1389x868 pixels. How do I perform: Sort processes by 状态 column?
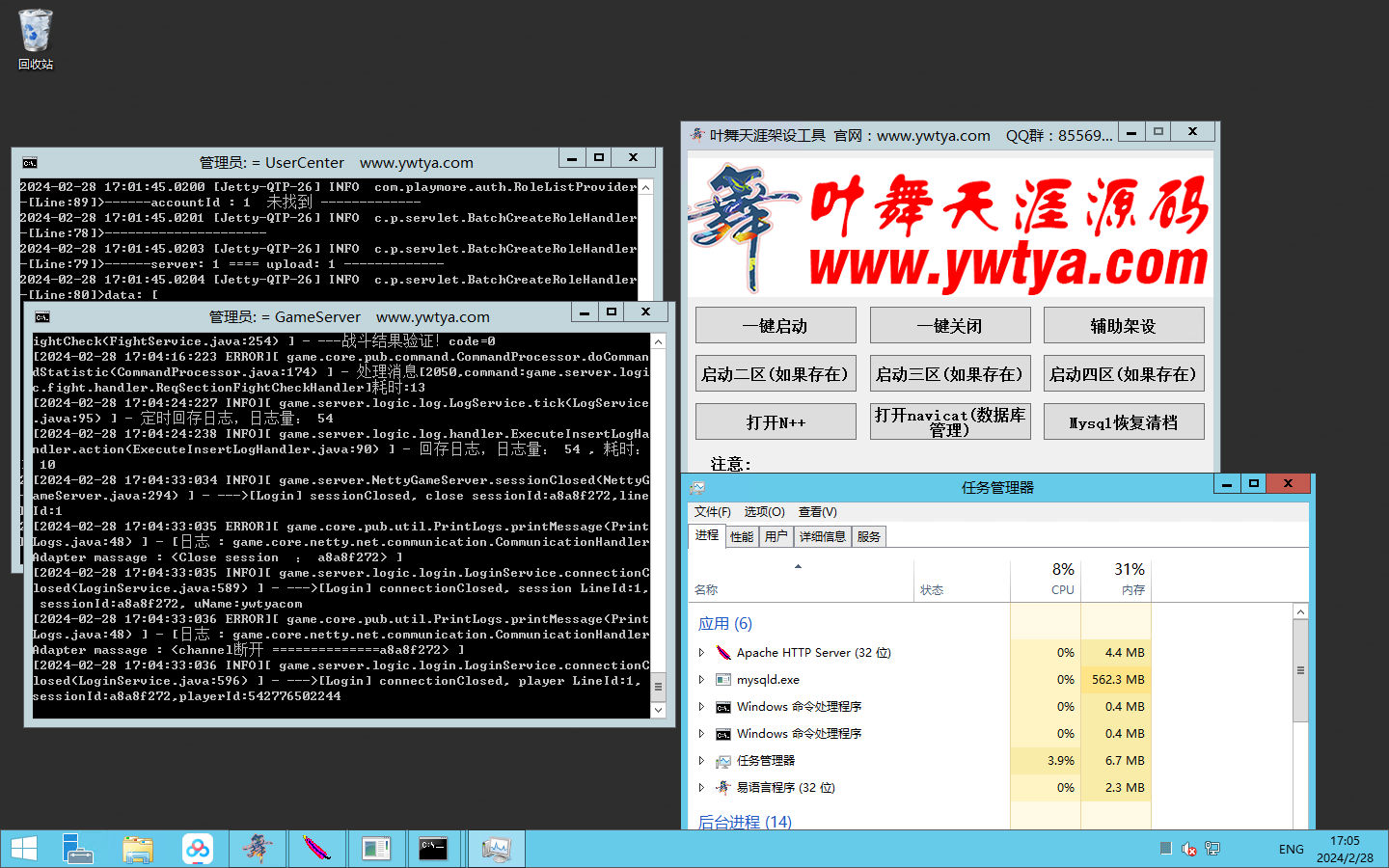[x=962, y=582]
